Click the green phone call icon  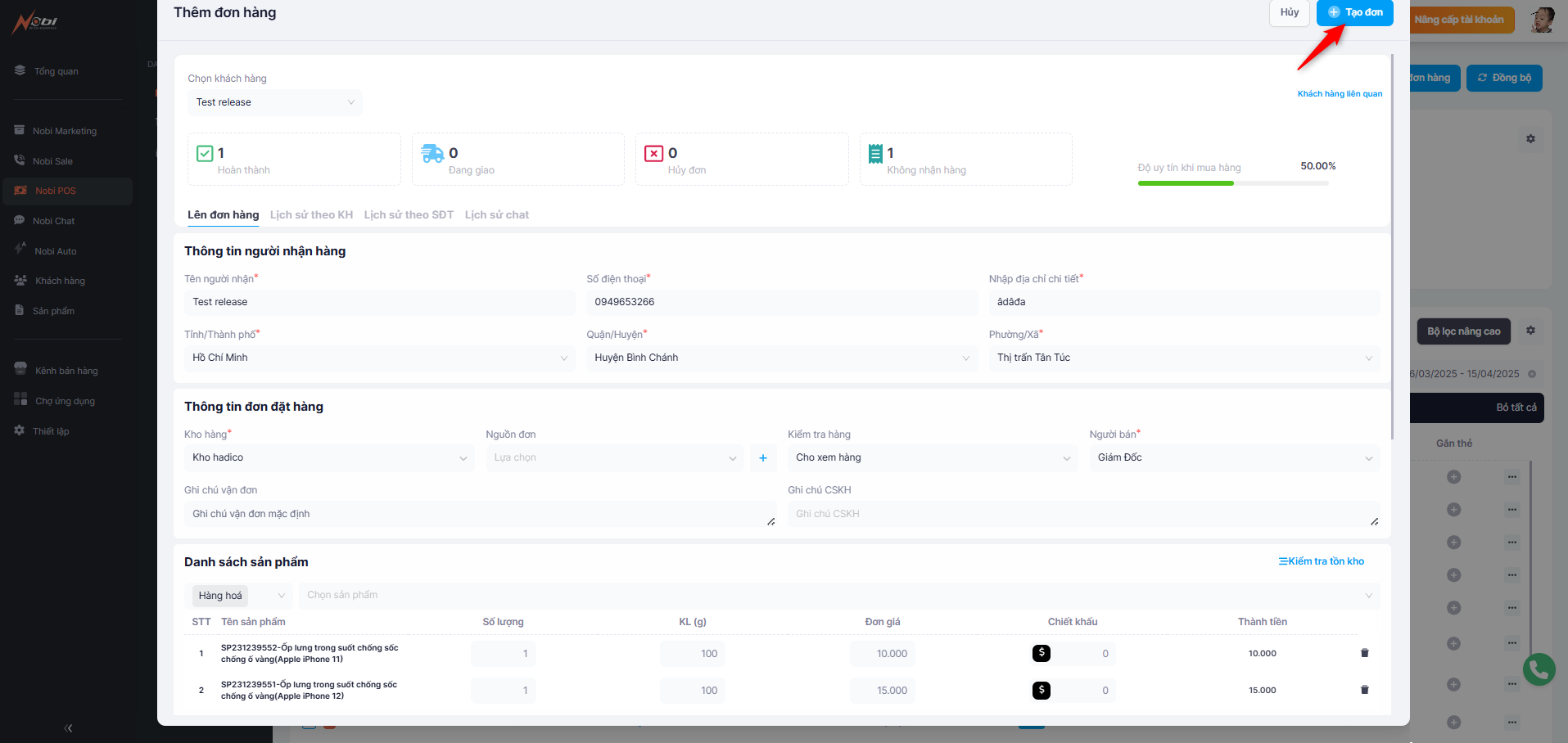tap(1539, 669)
